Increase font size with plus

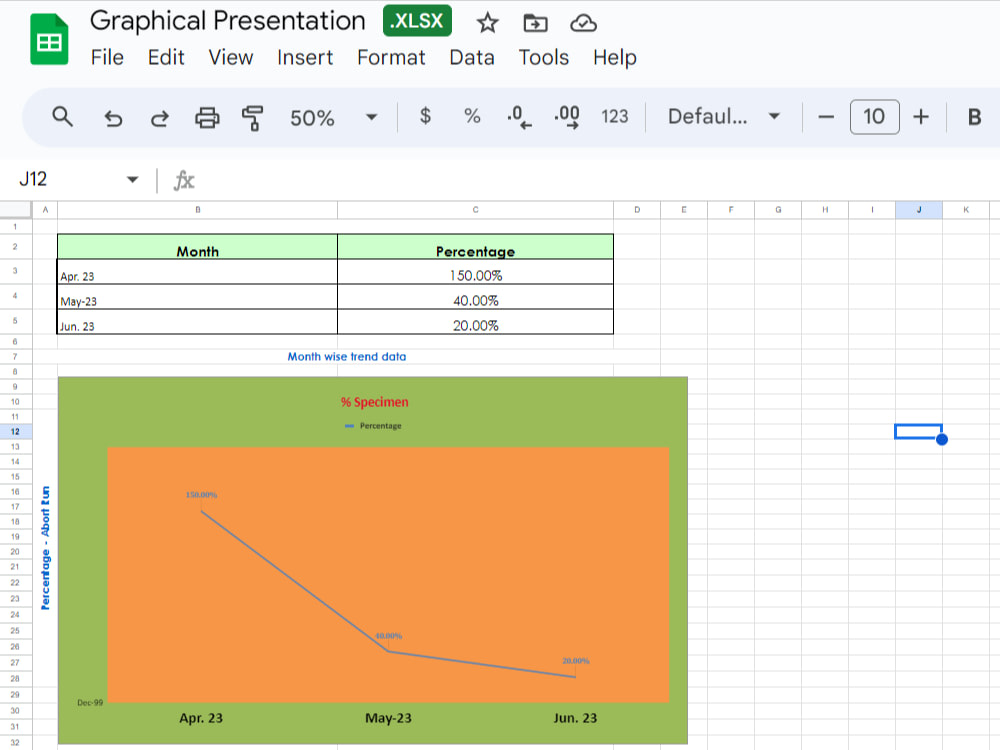(x=921, y=117)
